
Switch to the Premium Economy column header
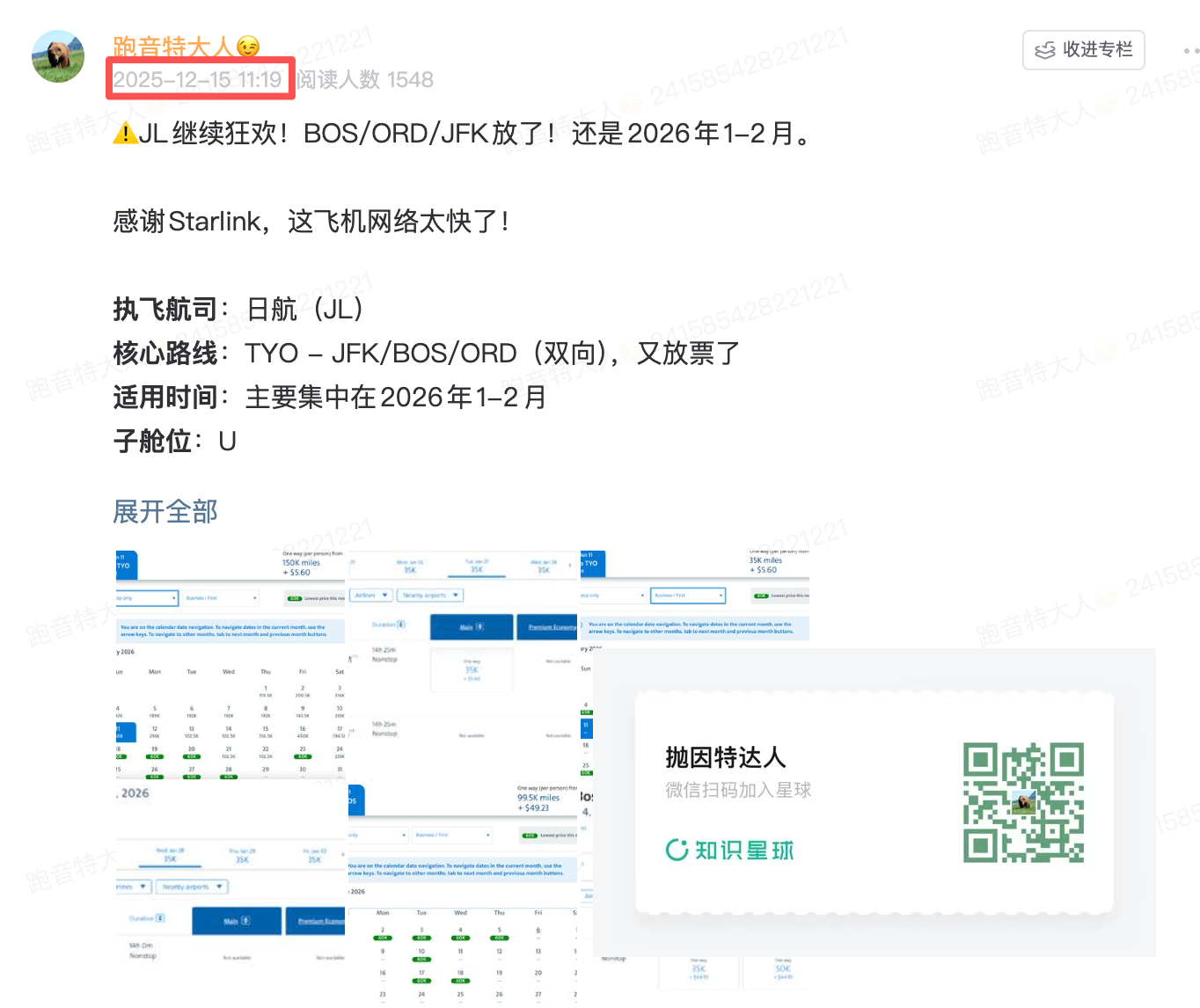(548, 626)
